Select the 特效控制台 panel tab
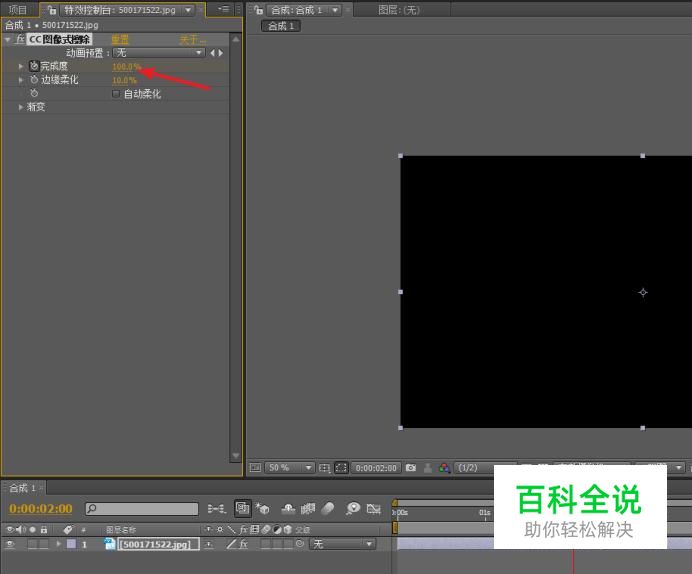Image resolution: width=692 pixels, height=574 pixels. [x=120, y=10]
